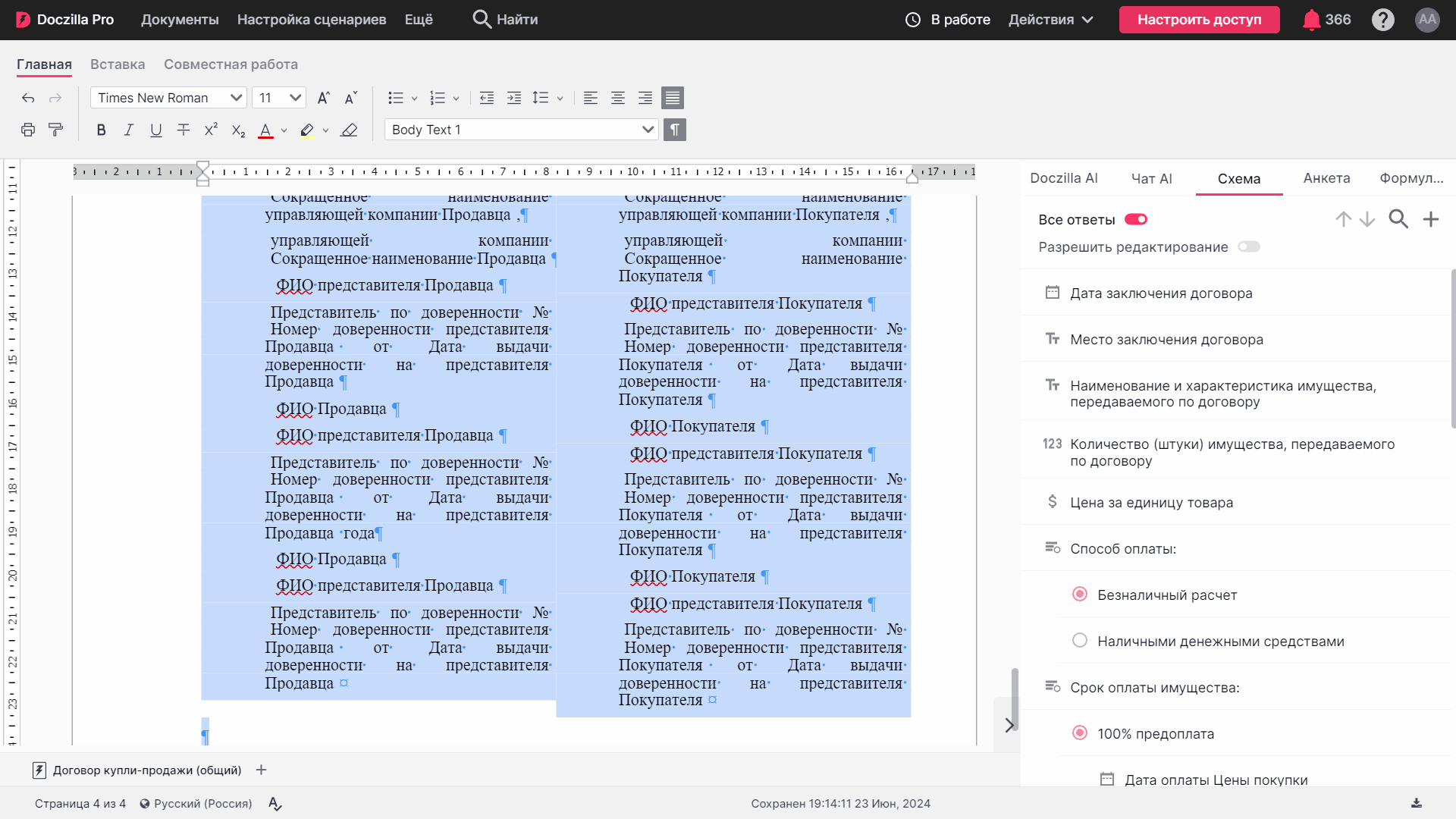Screen dimensions: 1456x819
Task: Decrease paragraph indent
Action: (x=487, y=98)
